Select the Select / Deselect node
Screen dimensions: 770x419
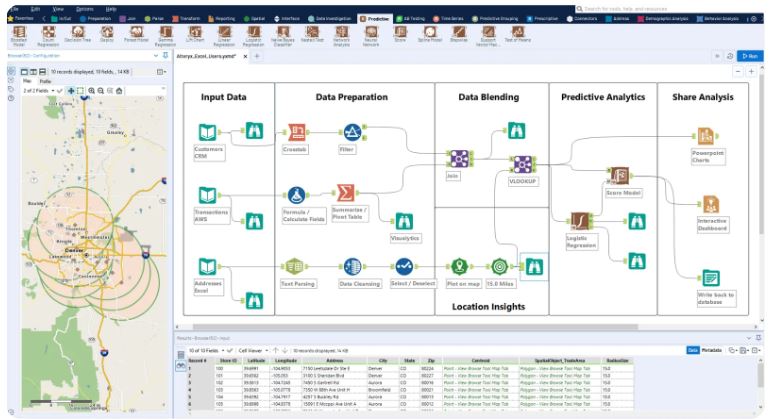[x=404, y=267]
